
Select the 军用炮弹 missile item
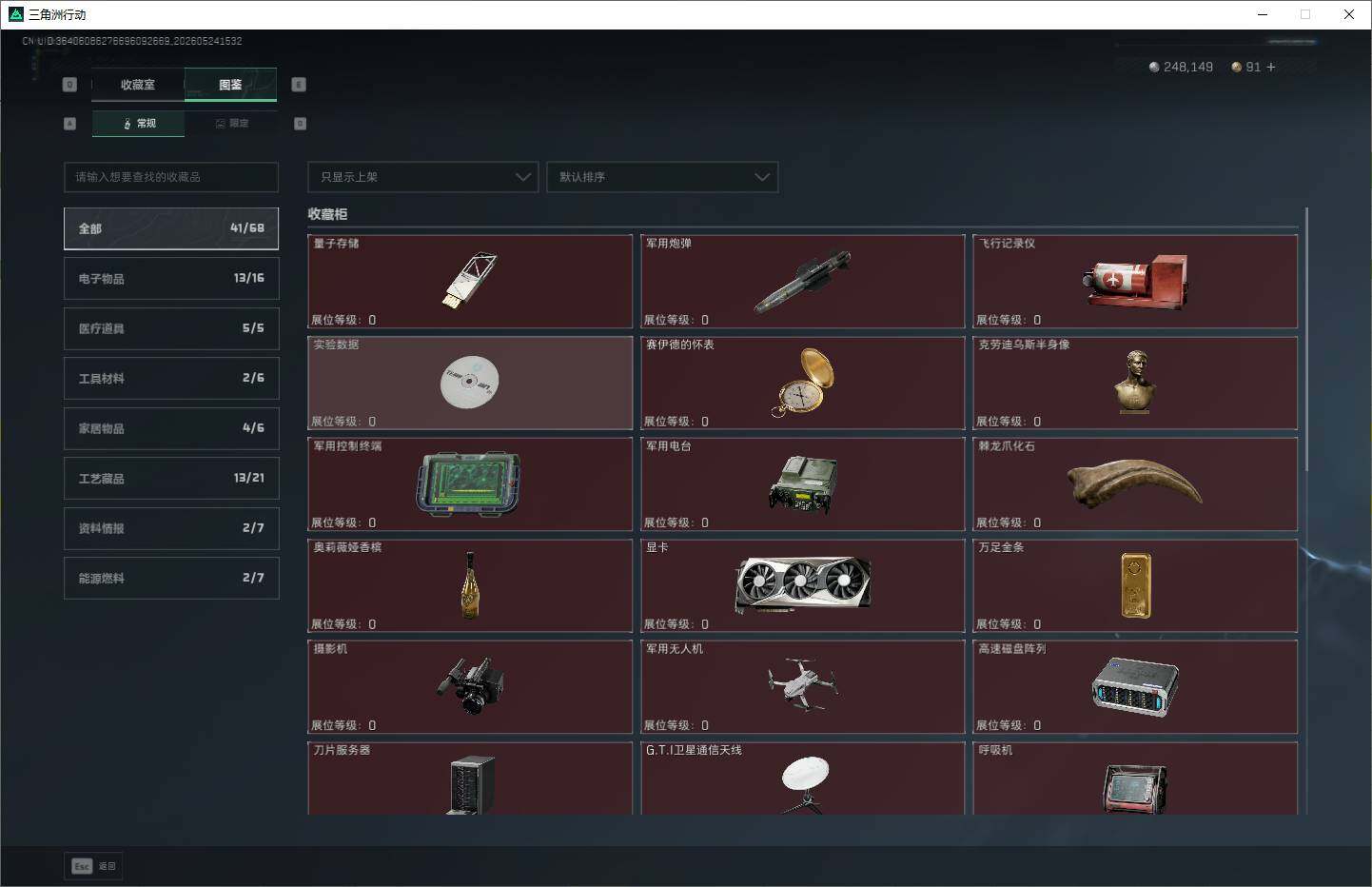[802, 281]
